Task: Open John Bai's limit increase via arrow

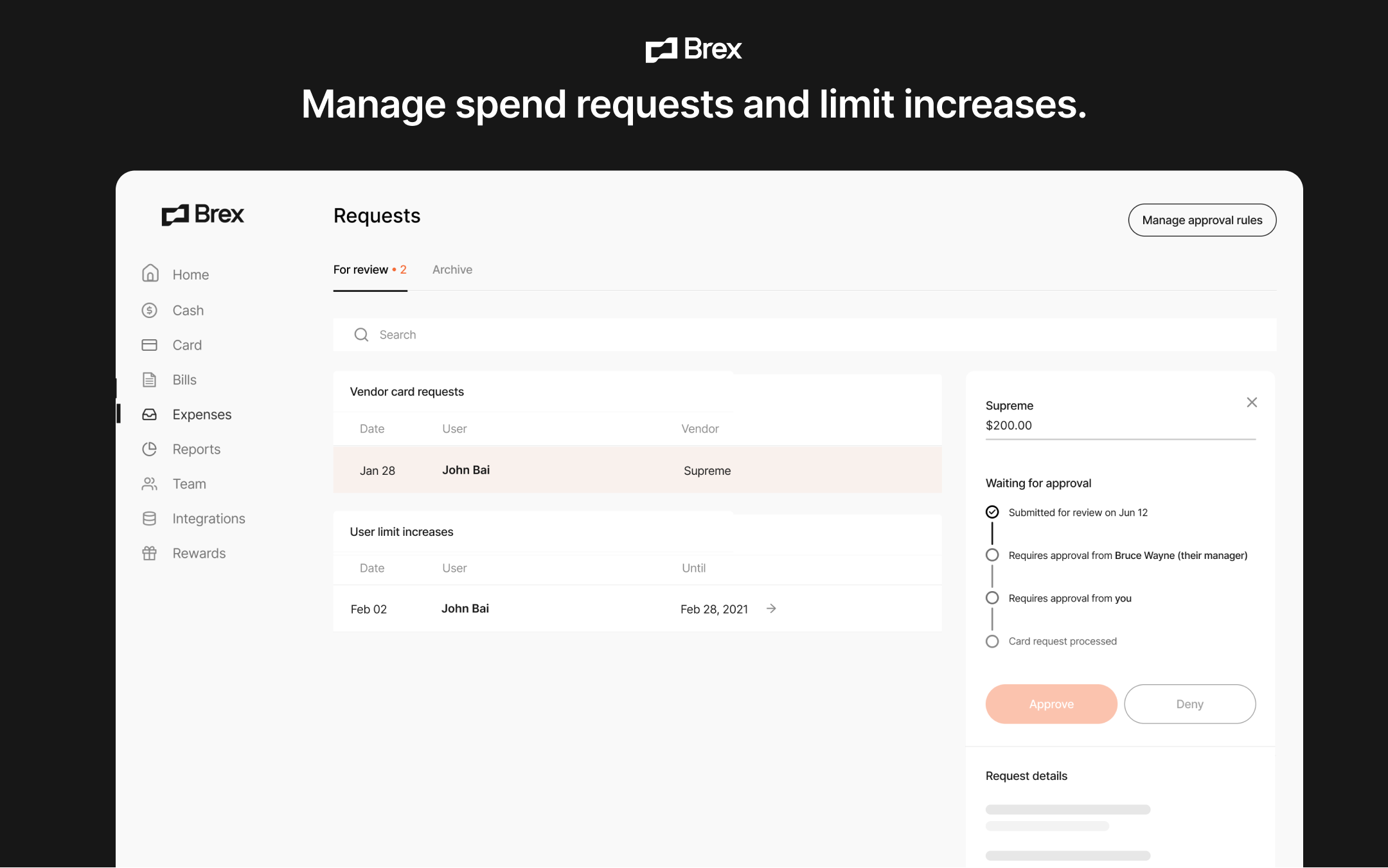Action: tap(770, 608)
